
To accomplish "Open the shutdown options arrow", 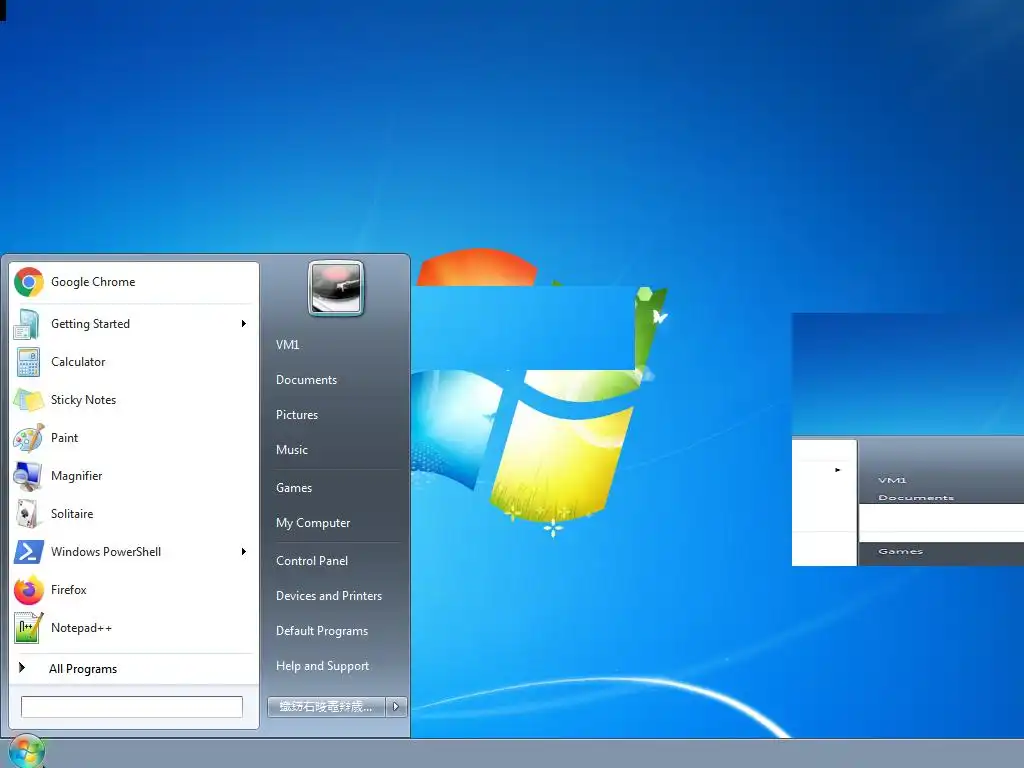I will point(396,707).
